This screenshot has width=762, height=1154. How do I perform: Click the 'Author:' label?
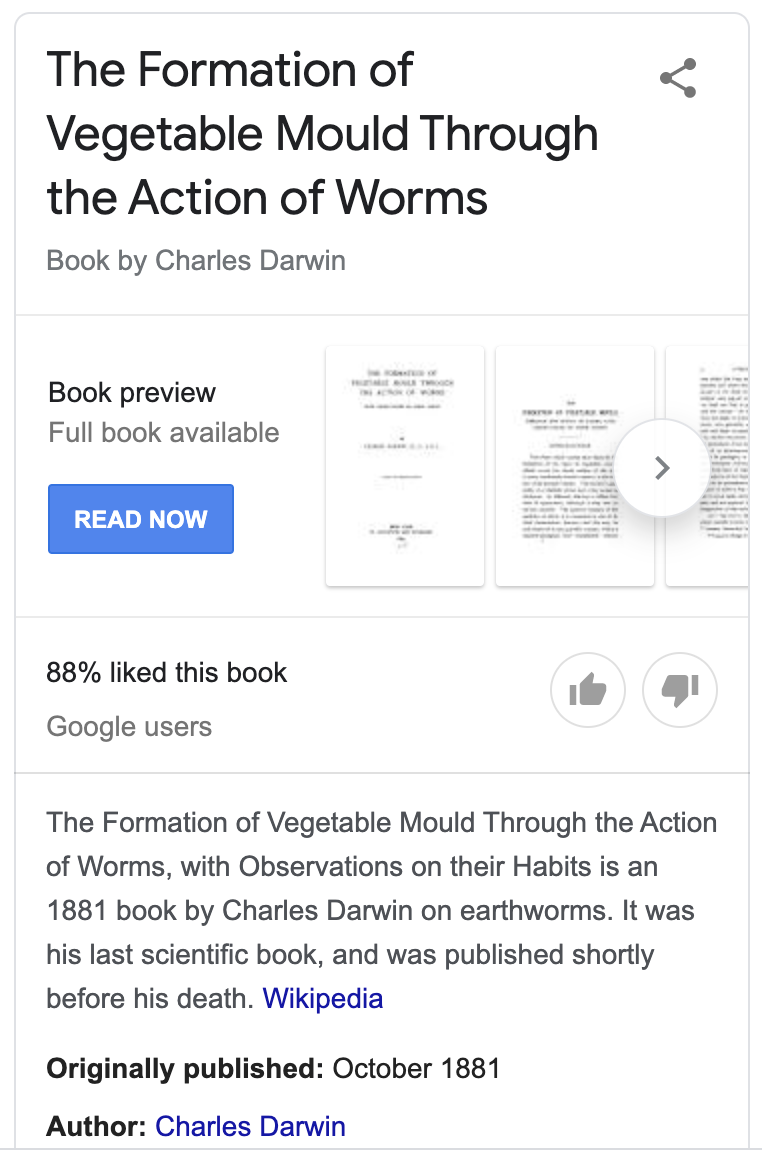tap(96, 1126)
